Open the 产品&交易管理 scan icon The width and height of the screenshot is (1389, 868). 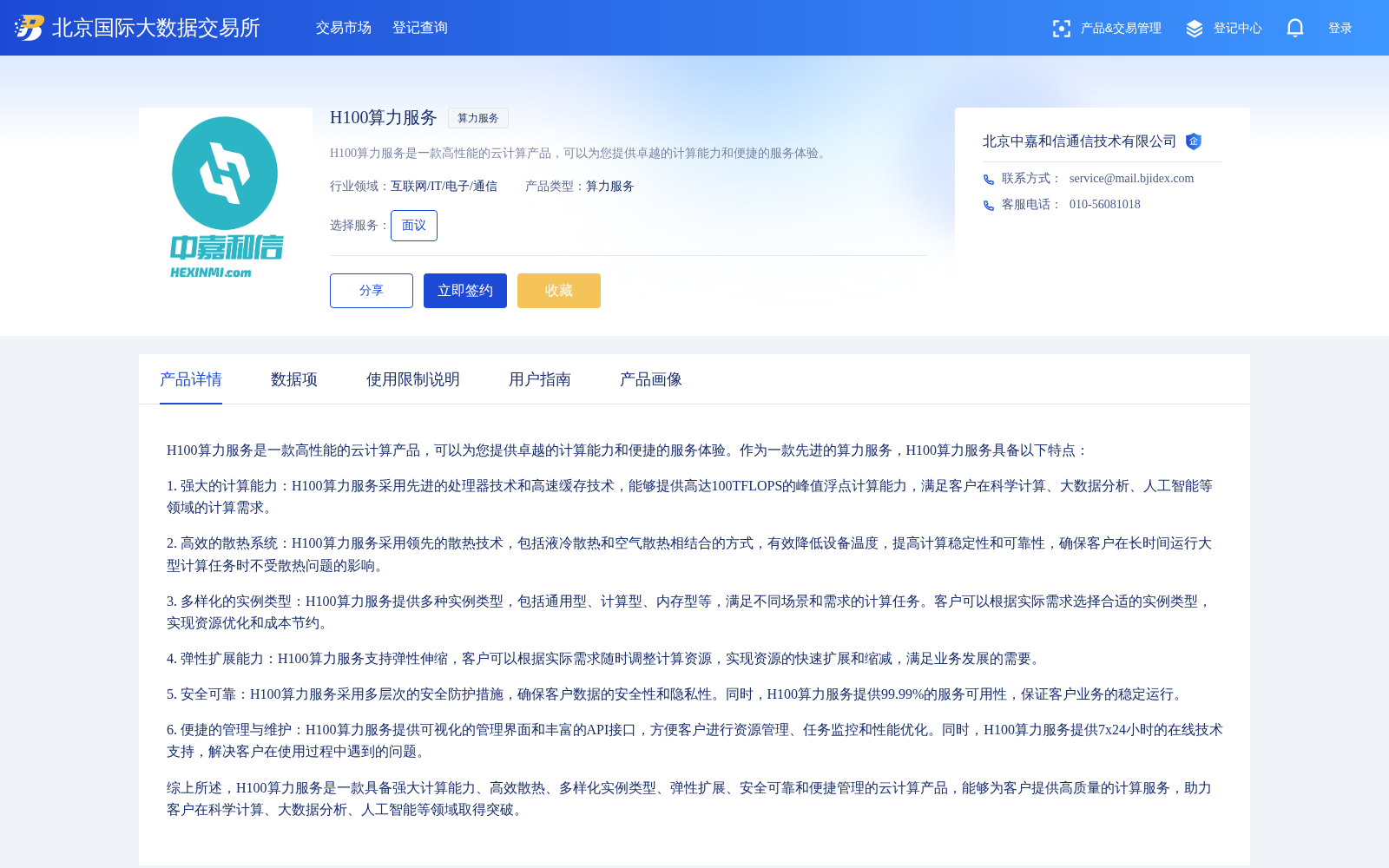(1061, 29)
